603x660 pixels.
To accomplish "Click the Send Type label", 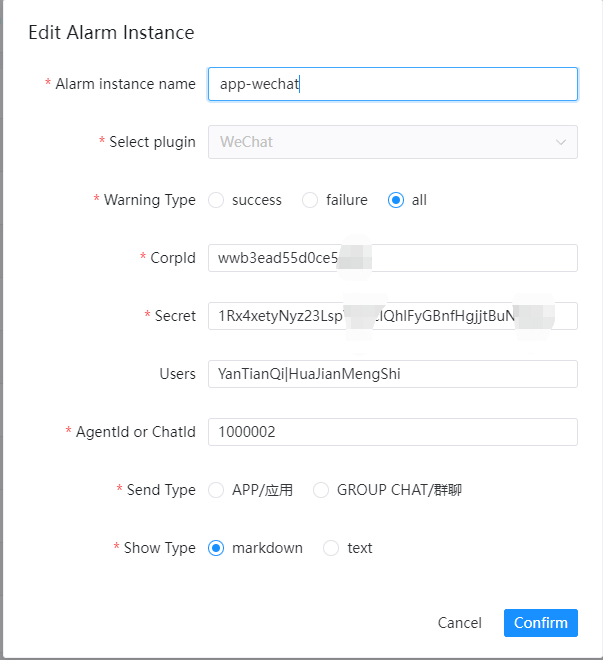I will 160,490.
